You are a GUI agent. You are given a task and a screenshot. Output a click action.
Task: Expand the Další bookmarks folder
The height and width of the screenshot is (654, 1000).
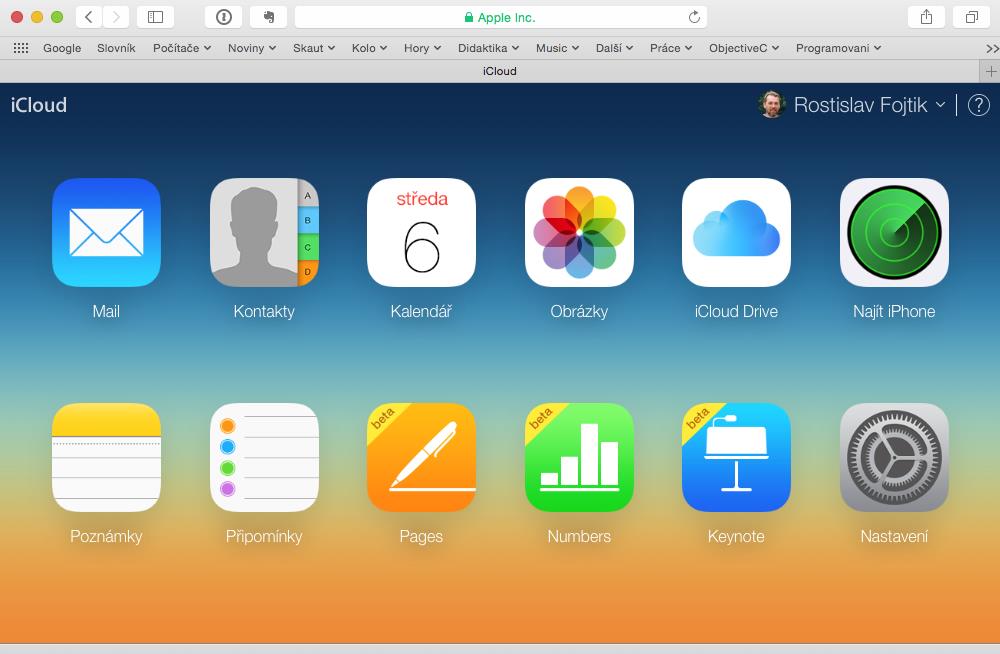click(x=614, y=48)
